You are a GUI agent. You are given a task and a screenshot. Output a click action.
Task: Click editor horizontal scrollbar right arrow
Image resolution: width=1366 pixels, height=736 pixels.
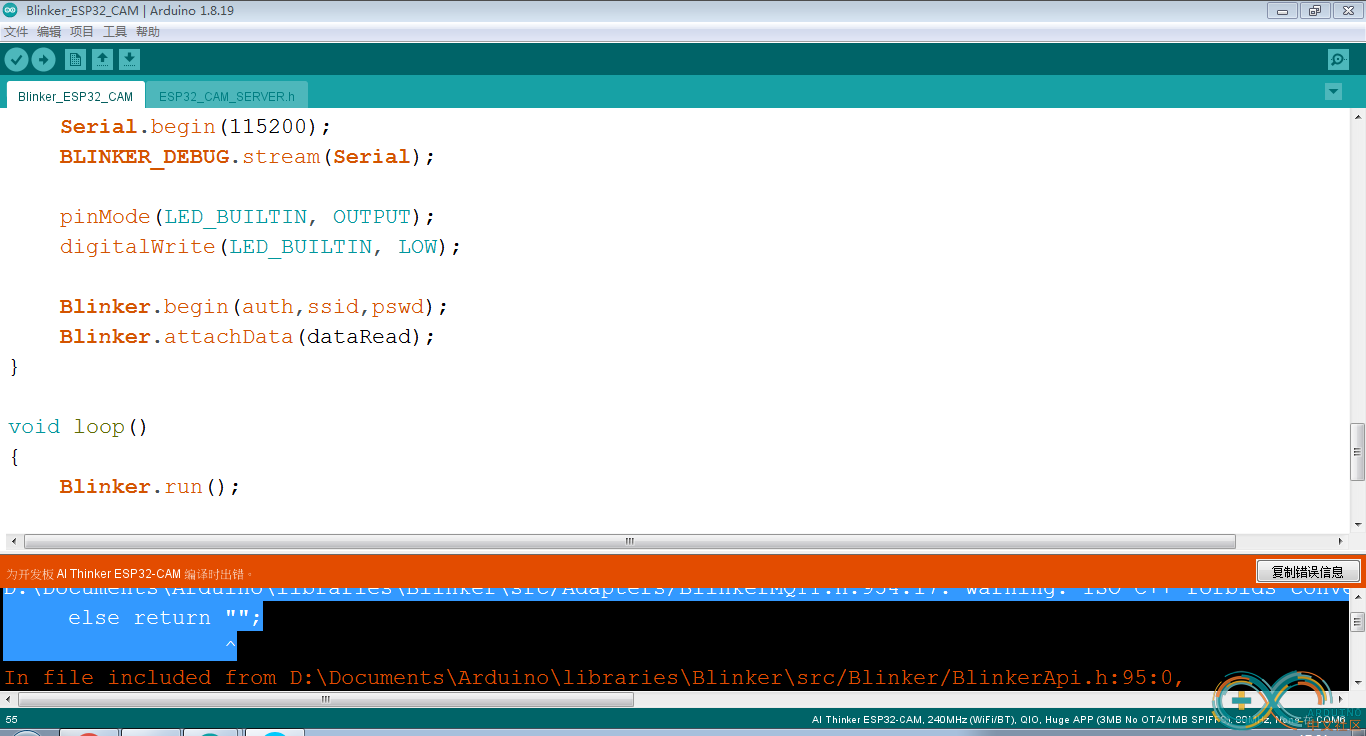[x=1340, y=541]
